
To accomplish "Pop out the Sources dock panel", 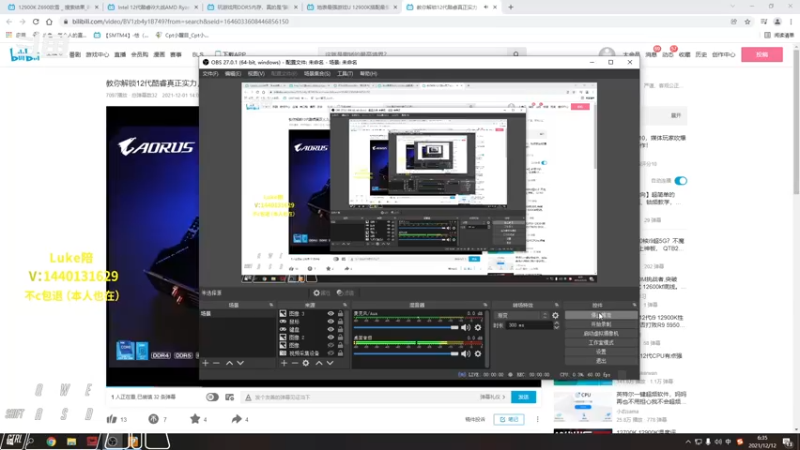I will pyautogui.click(x=345, y=305).
